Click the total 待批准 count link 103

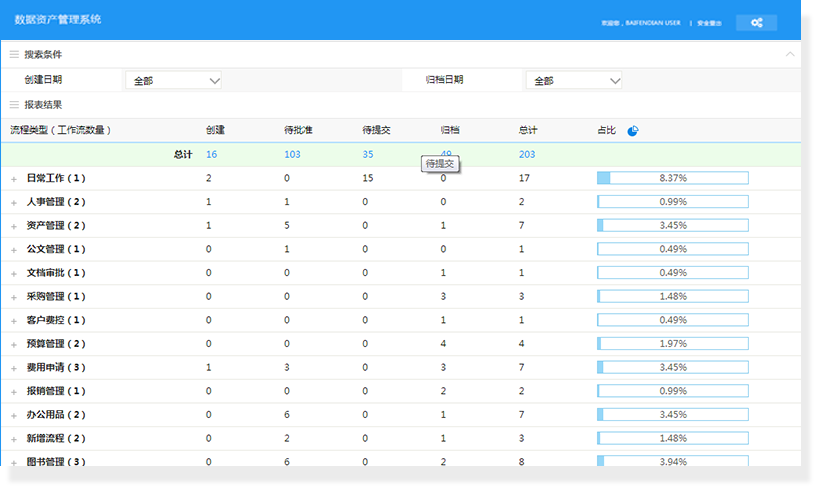click(292, 155)
